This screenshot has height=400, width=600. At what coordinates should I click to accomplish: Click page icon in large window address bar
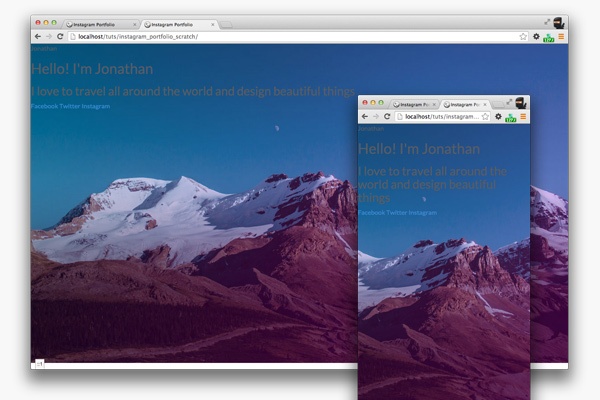pos(73,36)
